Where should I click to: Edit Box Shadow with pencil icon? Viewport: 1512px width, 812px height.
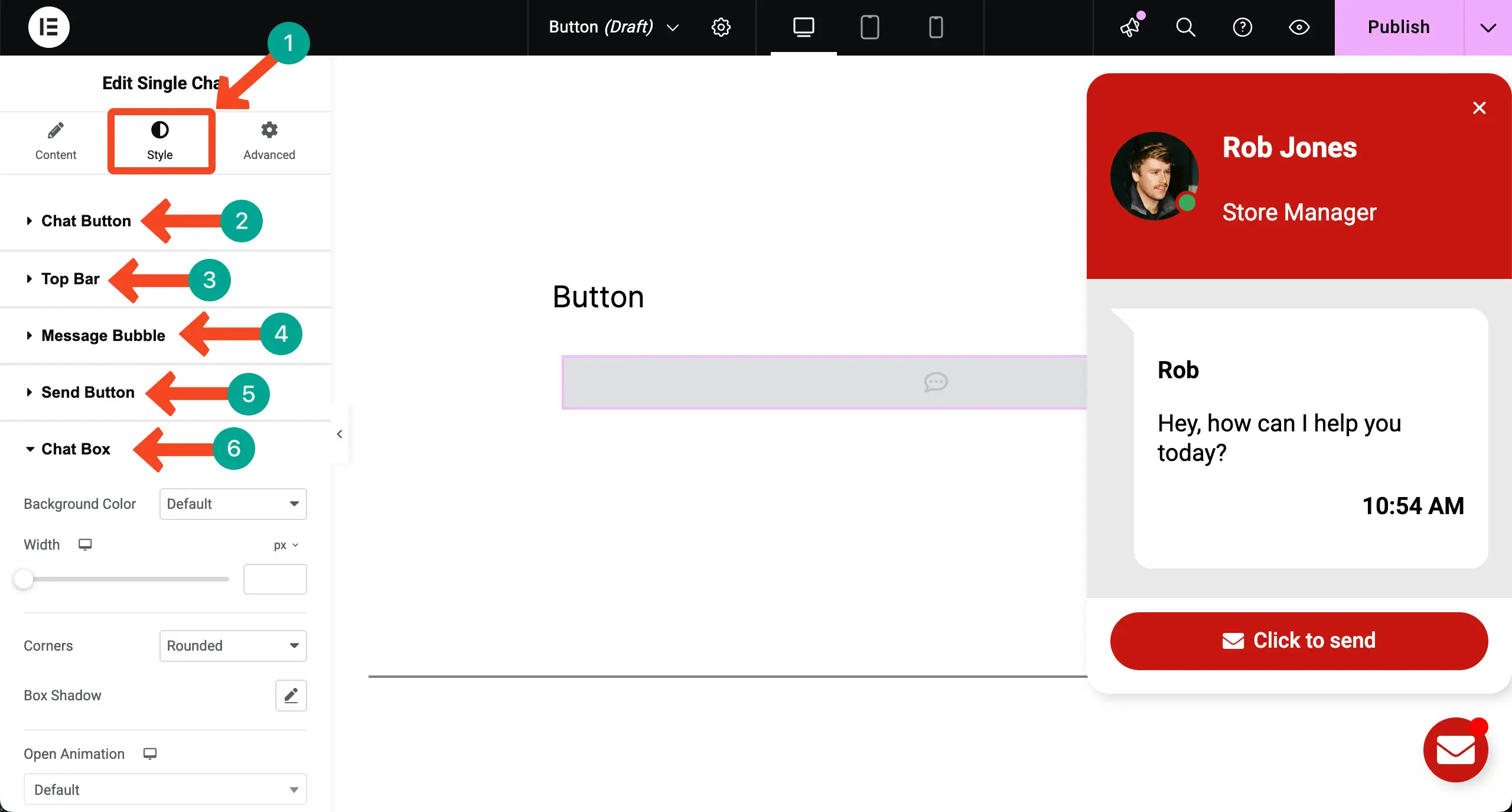click(291, 696)
